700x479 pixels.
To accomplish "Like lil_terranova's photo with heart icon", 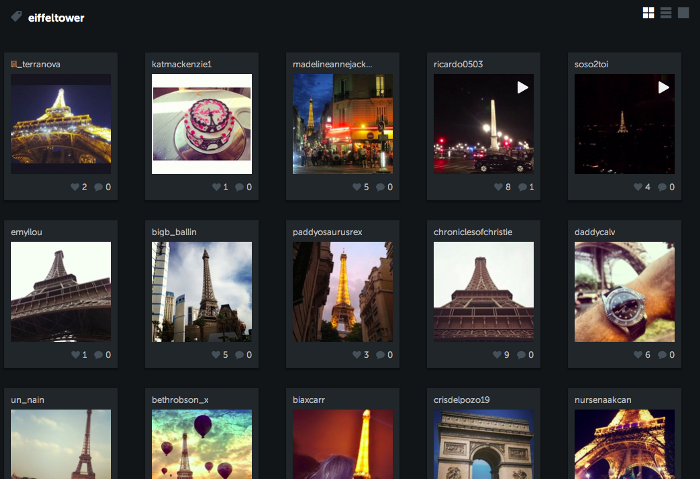I will coord(75,187).
